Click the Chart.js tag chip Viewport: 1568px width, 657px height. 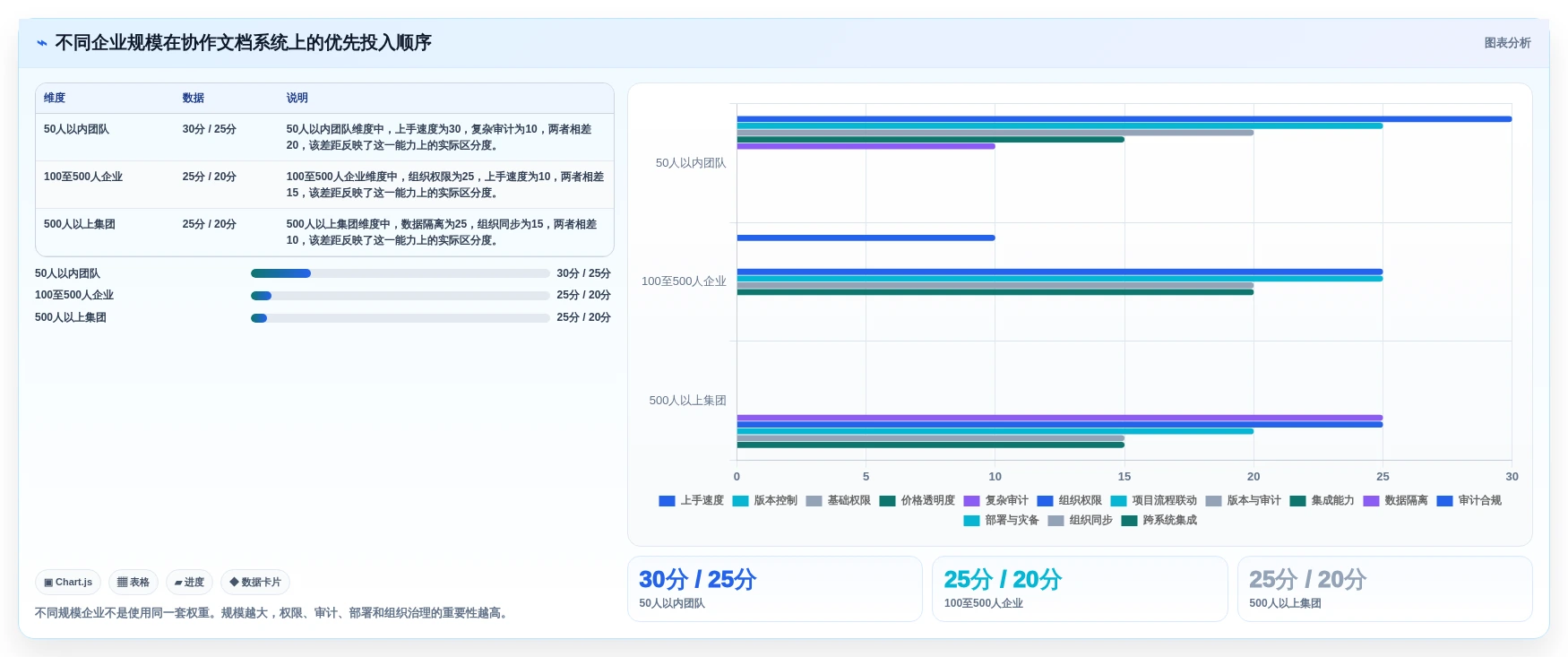tap(68, 582)
